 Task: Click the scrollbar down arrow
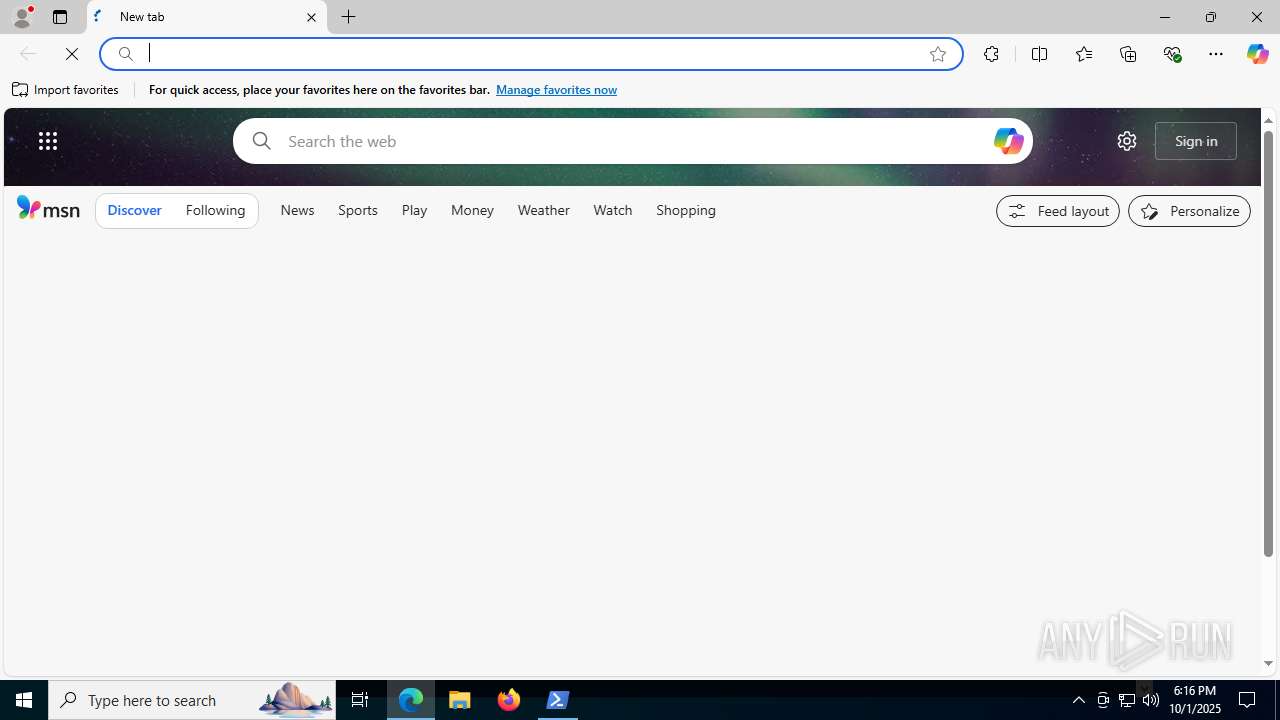point(1268,664)
